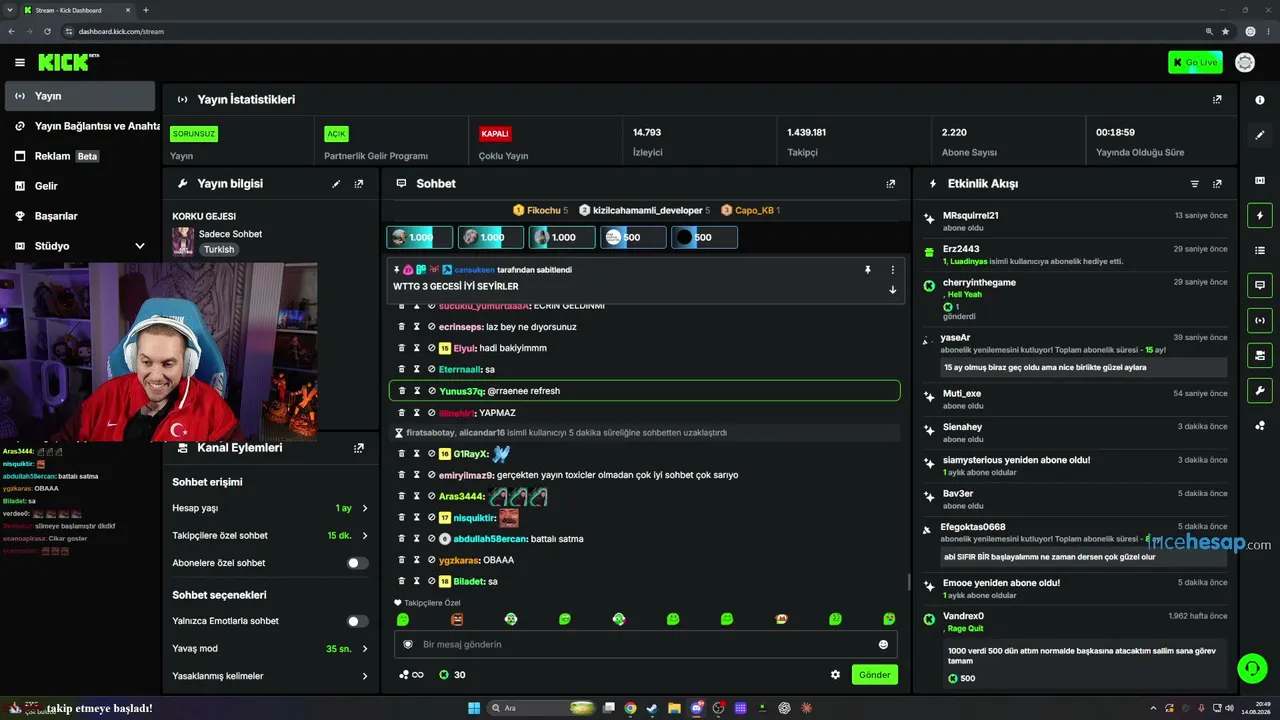Viewport: 1280px width, 720px height.
Task: Open the Windows Start menu
Action: [474, 708]
